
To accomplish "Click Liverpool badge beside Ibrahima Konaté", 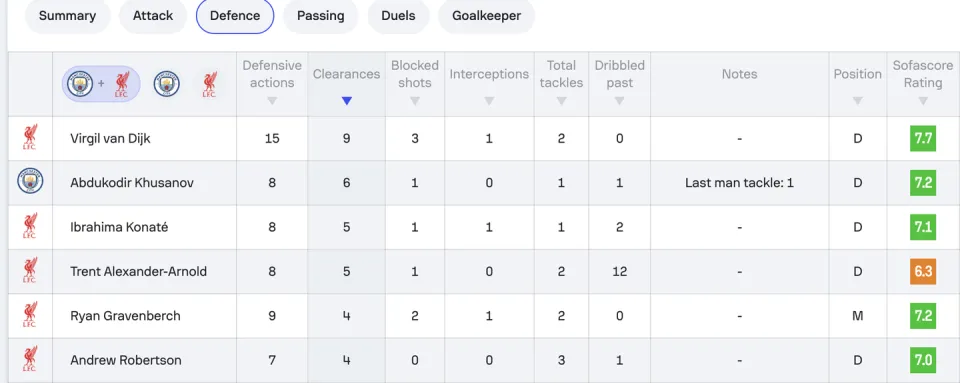I will (x=30, y=227).
